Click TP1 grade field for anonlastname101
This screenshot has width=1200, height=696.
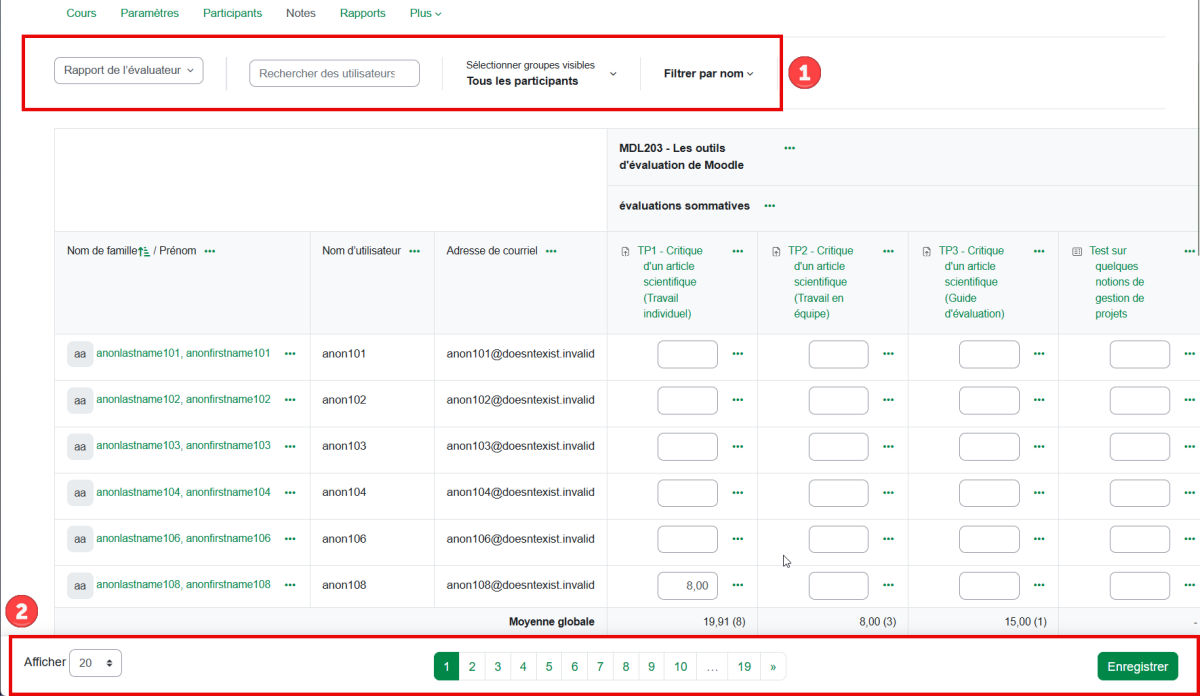(x=687, y=354)
